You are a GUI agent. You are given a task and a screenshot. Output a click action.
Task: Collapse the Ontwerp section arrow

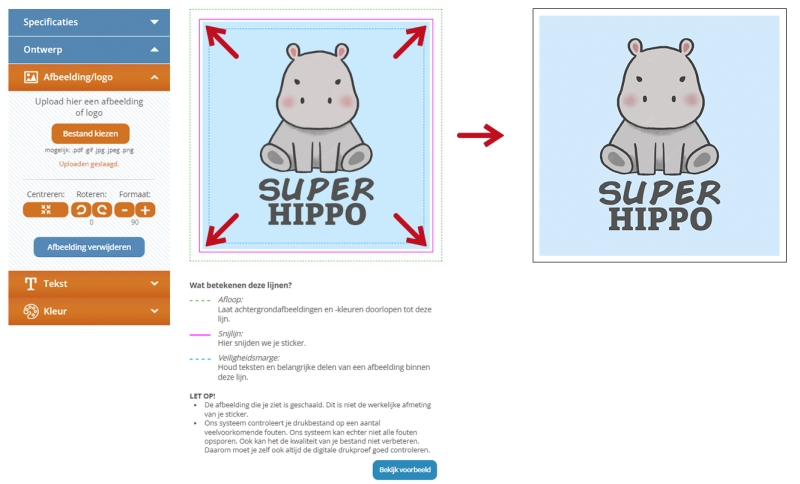tap(154, 49)
